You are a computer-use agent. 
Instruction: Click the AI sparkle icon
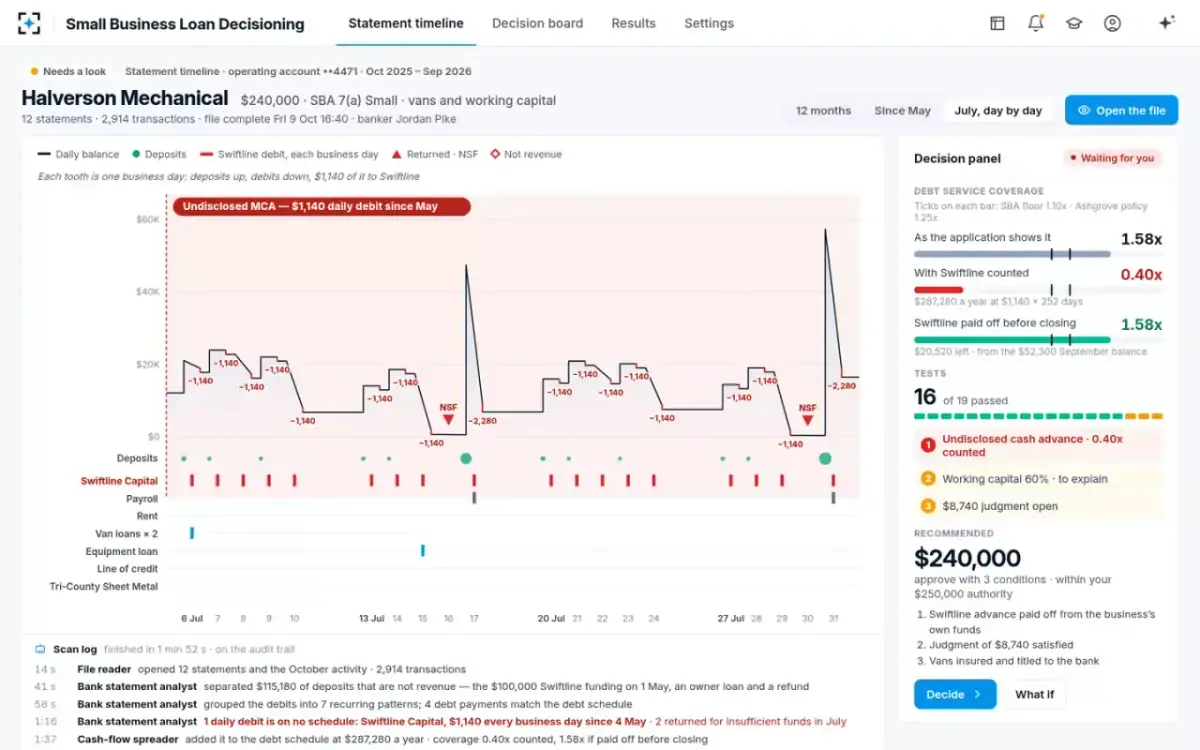click(x=1166, y=23)
